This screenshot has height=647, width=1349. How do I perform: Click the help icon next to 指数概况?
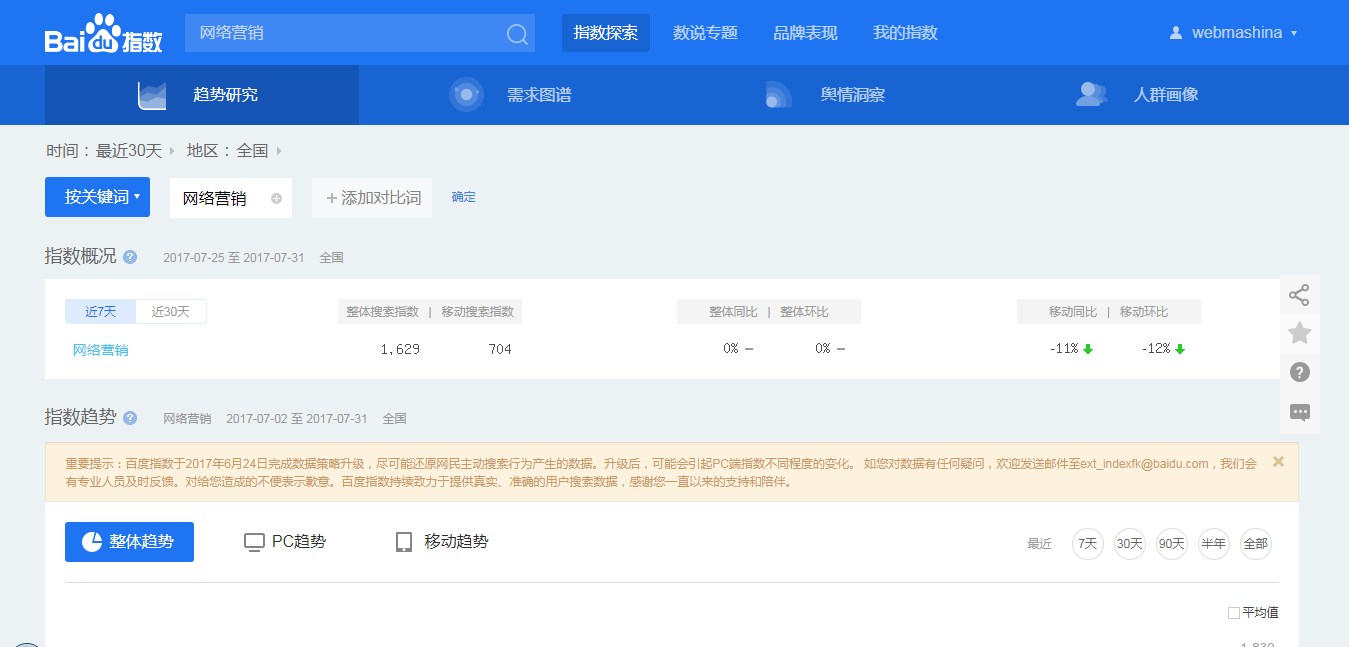[130, 257]
